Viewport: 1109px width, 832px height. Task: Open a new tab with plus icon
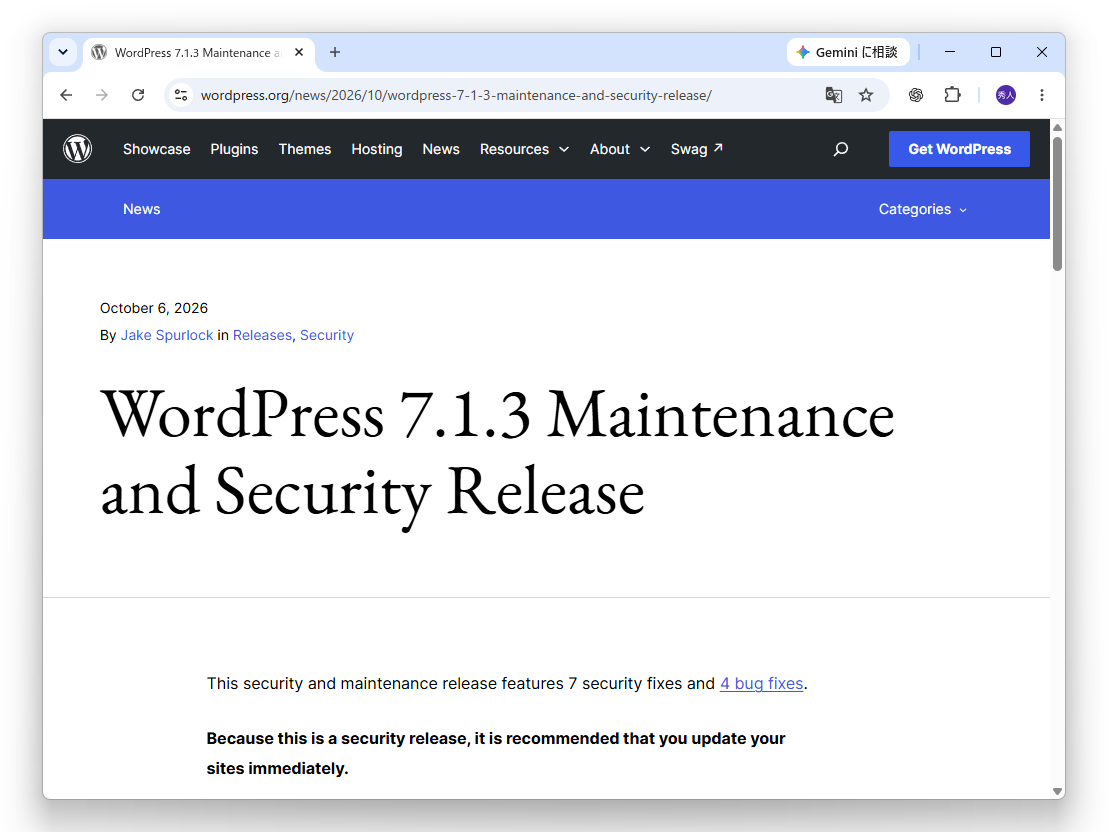click(335, 52)
